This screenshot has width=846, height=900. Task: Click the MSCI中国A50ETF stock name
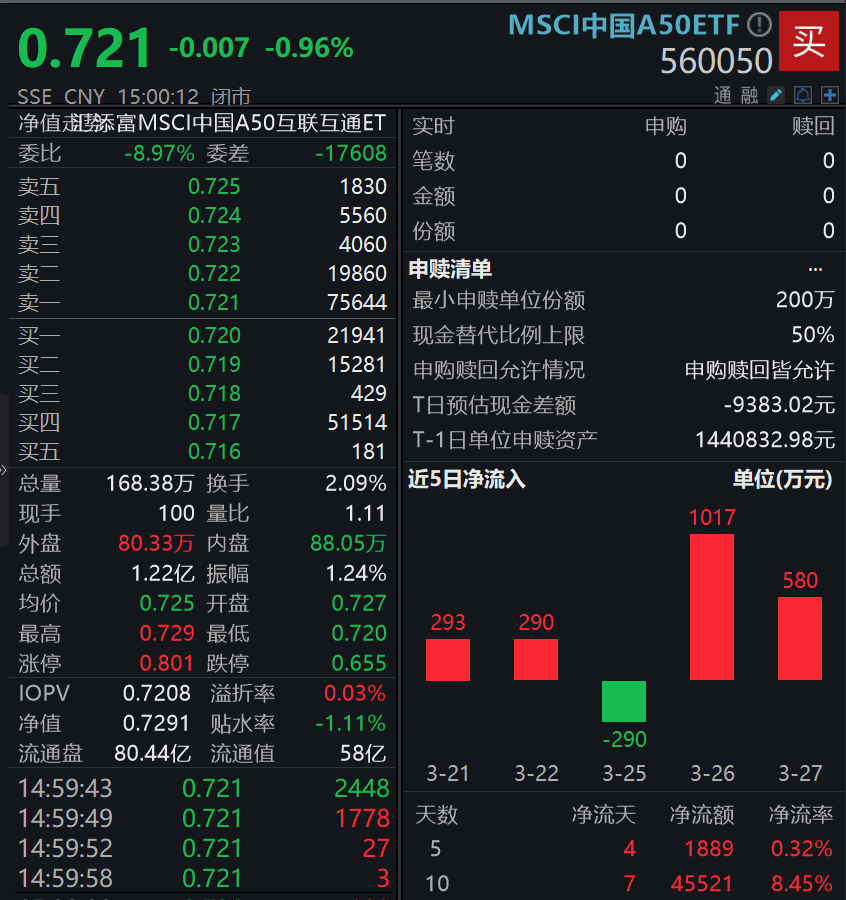pyautogui.click(x=623, y=25)
